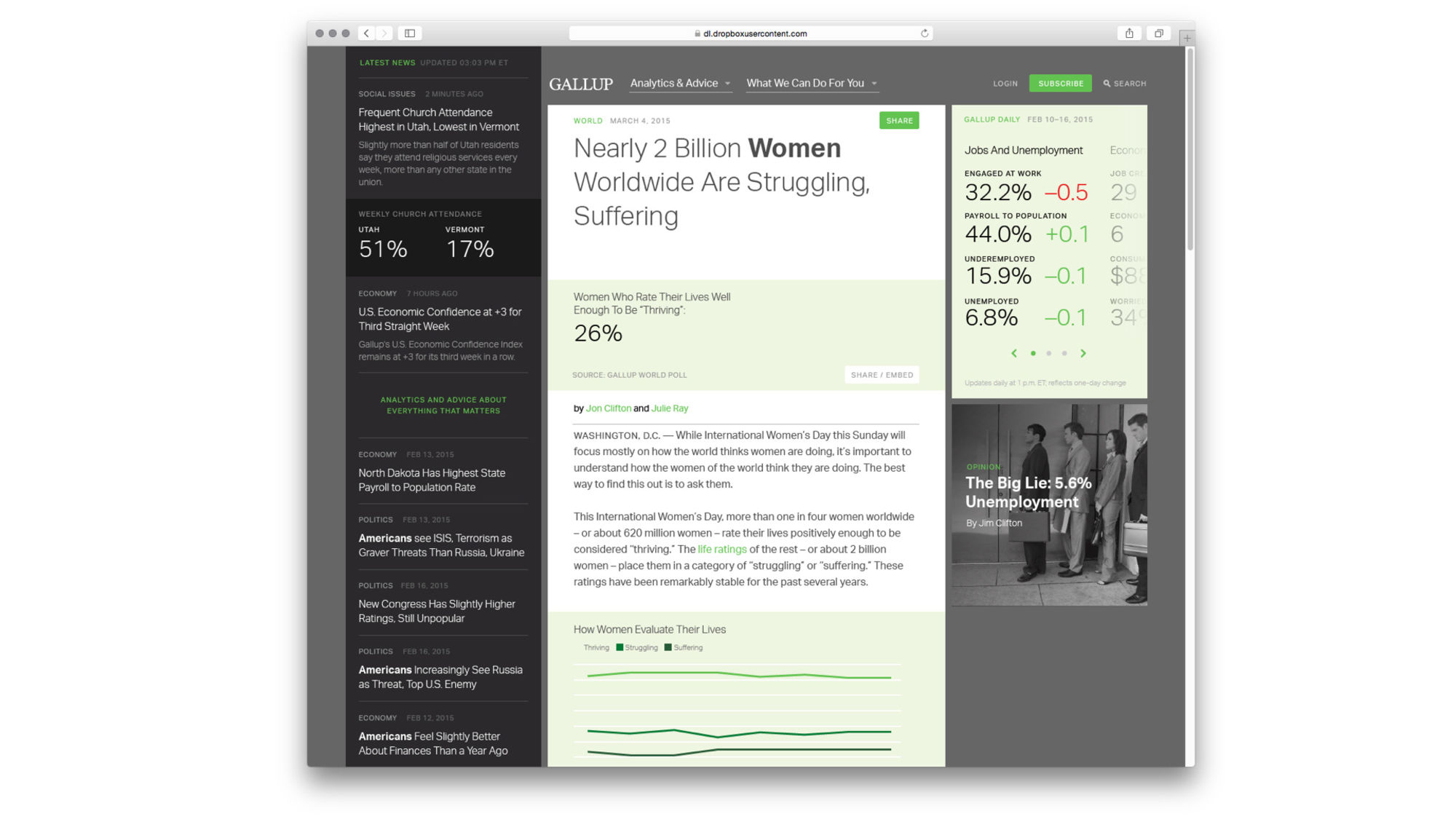1456x819 pixels.
Task: Select the second carousel dot
Action: 1048,353
